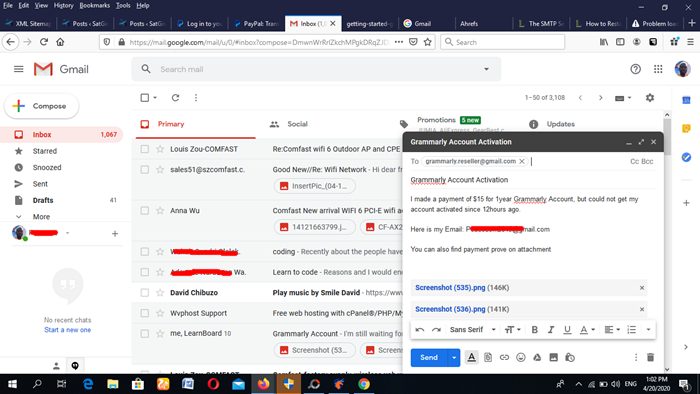Insert link icon in compose toolbar
Image resolution: width=700 pixels, height=394 pixels.
[504, 357]
